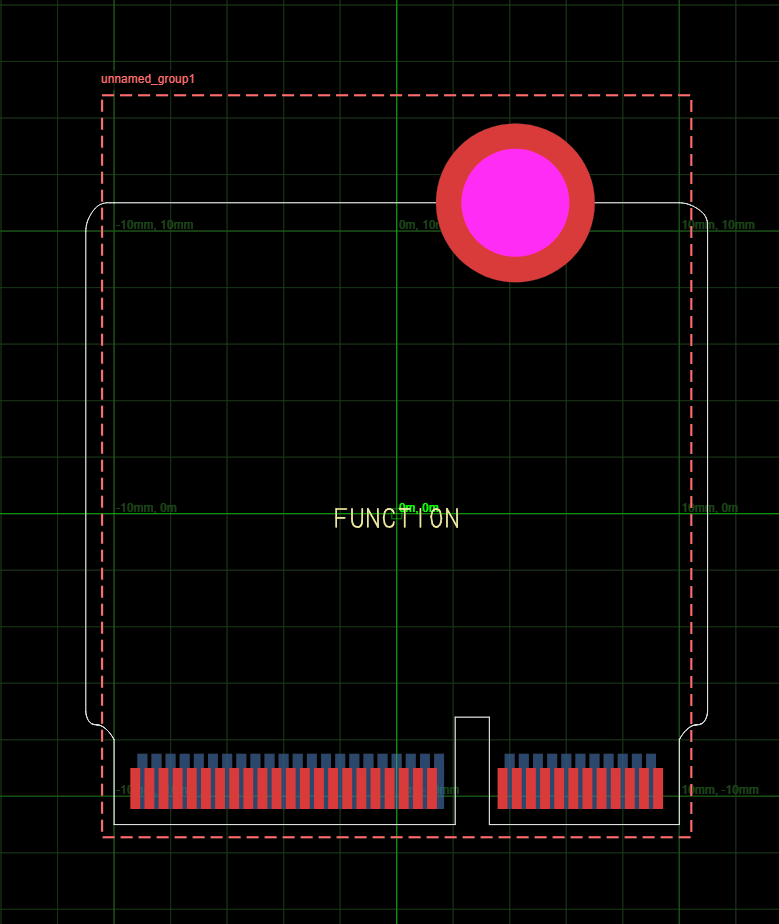The image size is (779, 924).
Task: Click the 10mm, 0m grid label
Action: coord(710,507)
